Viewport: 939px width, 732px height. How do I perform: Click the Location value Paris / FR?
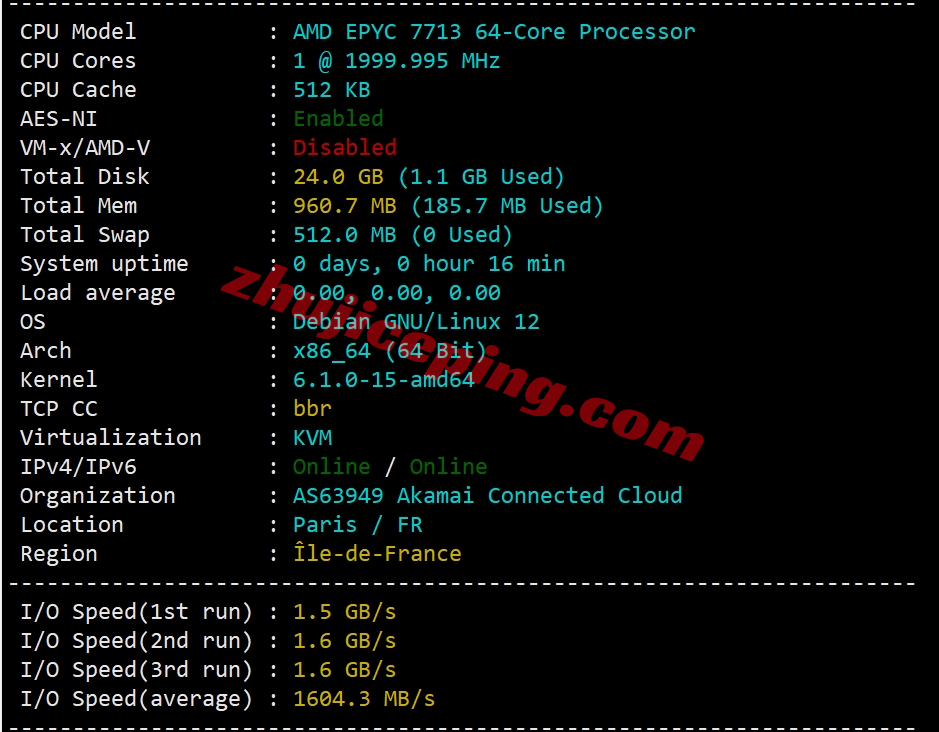coord(358,525)
